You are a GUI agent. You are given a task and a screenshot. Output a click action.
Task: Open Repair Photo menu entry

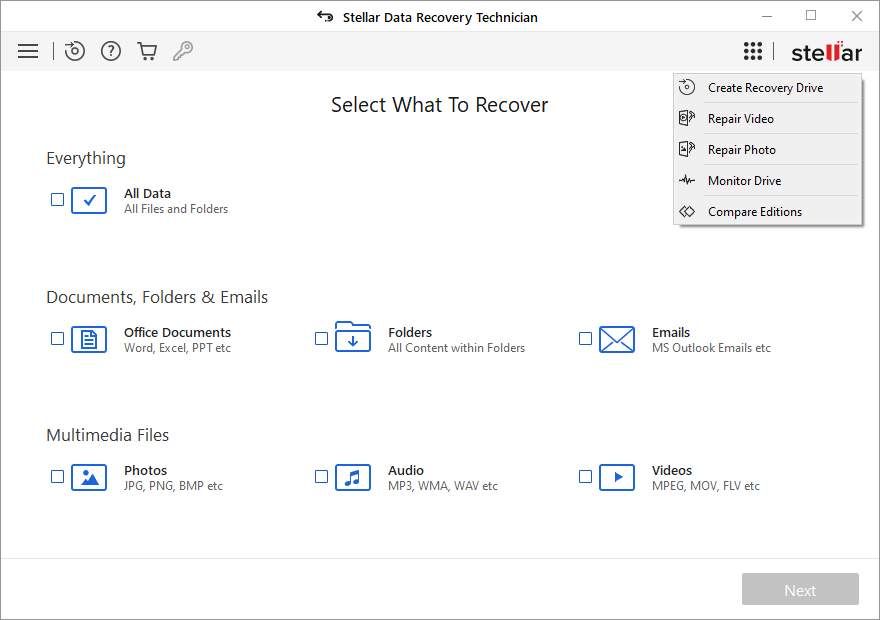767,149
